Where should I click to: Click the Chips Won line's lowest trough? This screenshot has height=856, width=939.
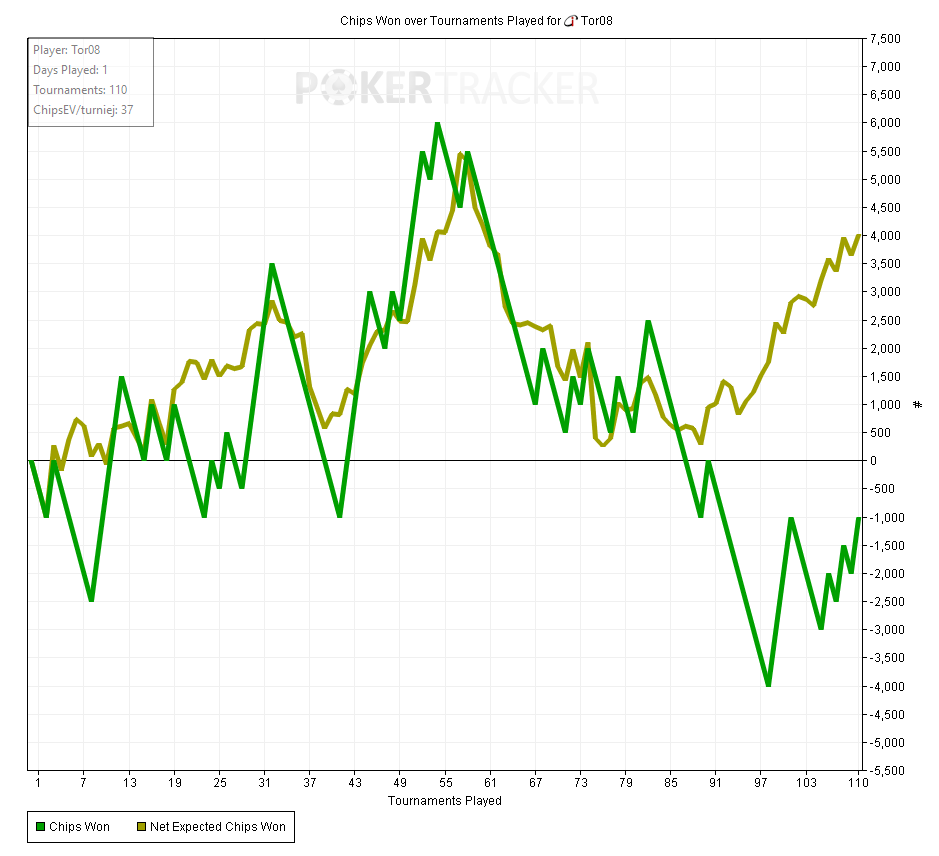coord(768,685)
